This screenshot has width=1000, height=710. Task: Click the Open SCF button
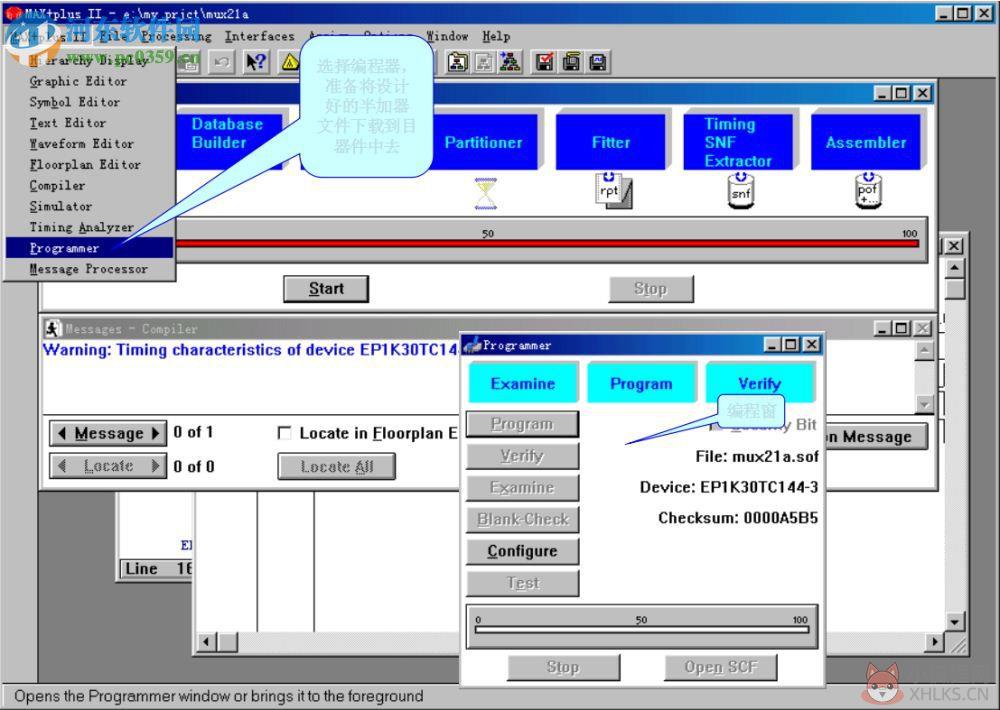point(721,667)
